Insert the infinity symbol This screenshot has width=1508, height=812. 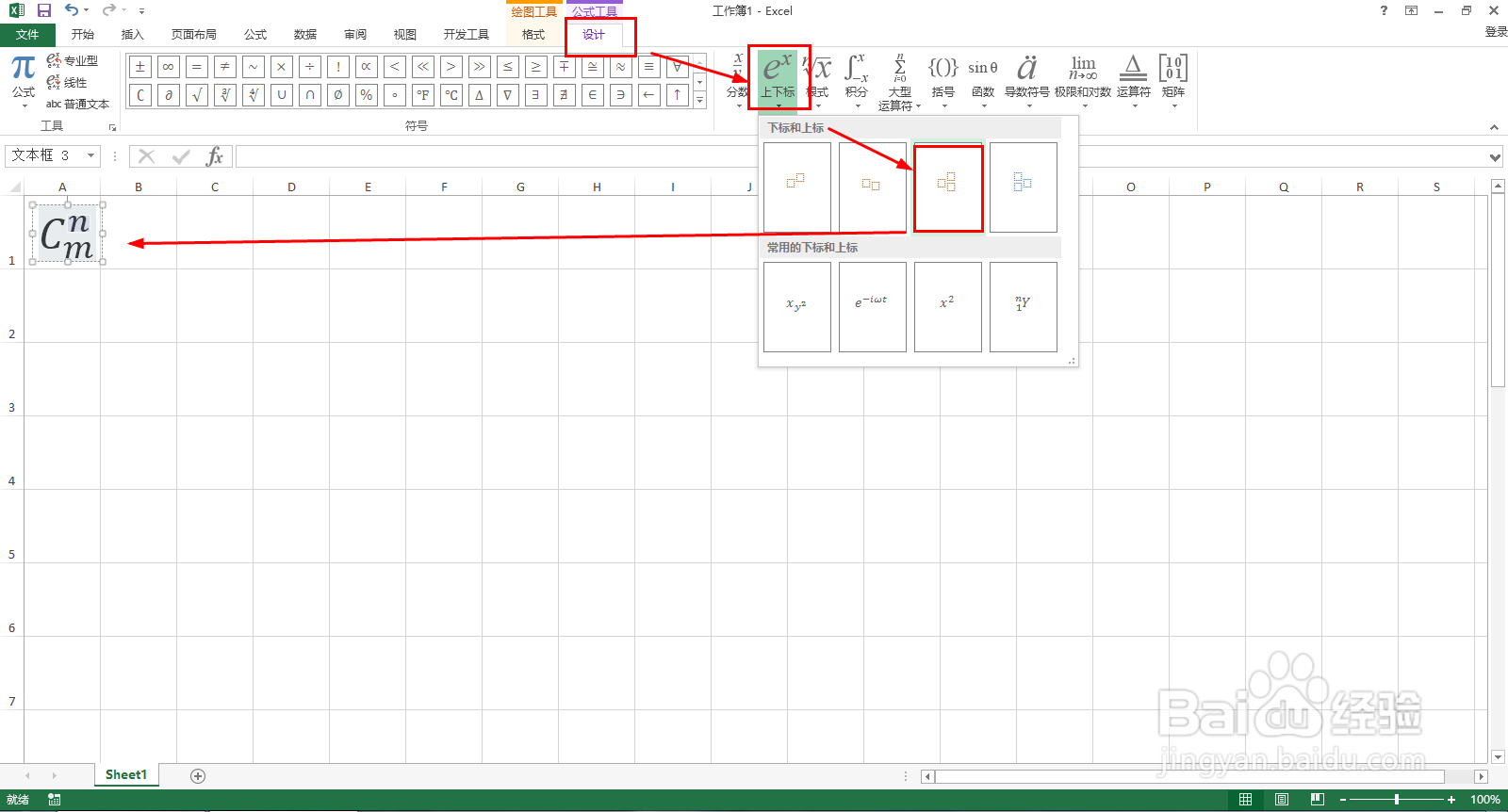[169, 67]
